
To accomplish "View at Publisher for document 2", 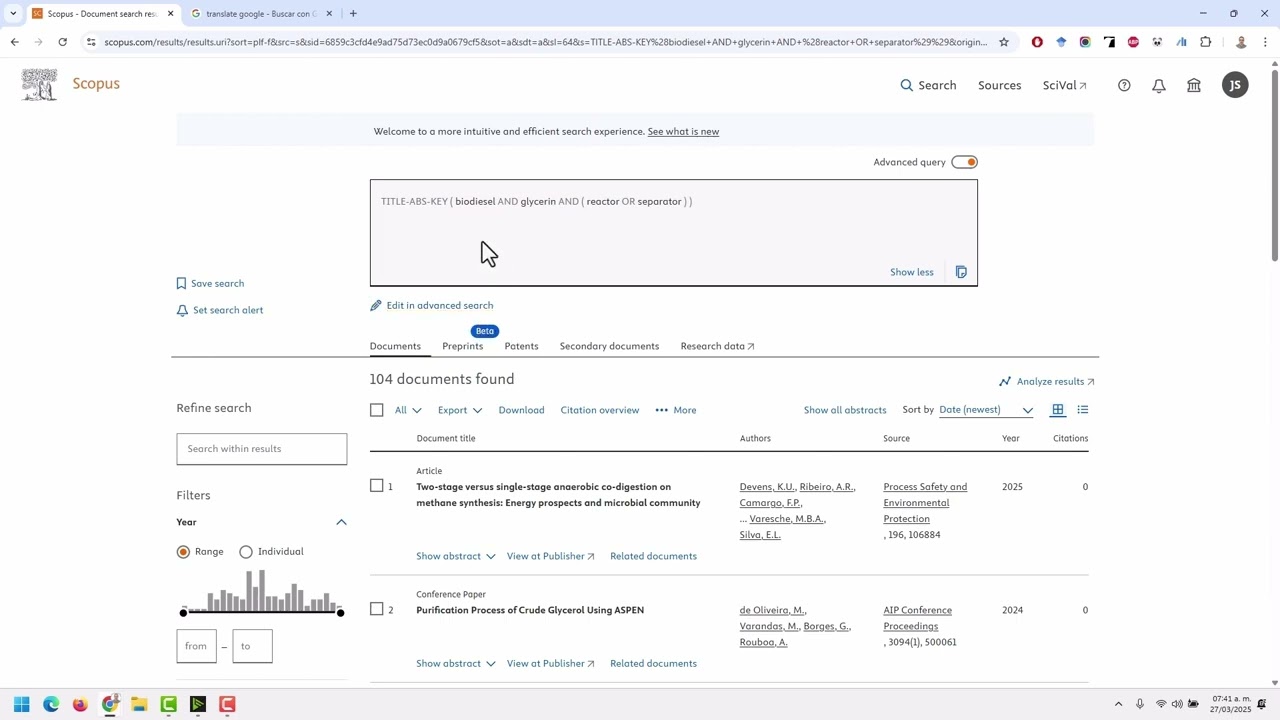I will [x=550, y=663].
